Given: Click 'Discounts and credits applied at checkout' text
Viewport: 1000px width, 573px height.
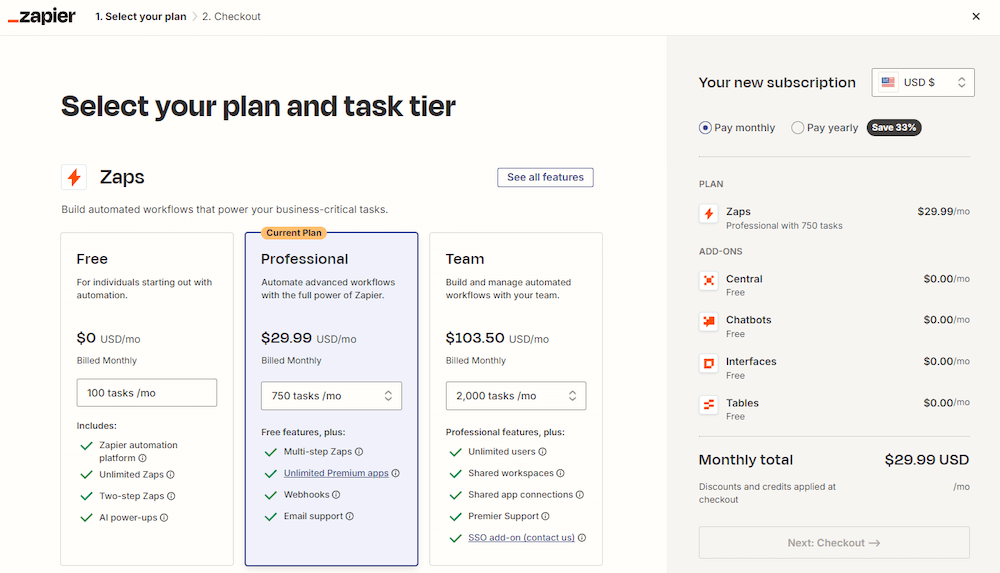Looking at the screenshot, I should pyautogui.click(x=767, y=493).
